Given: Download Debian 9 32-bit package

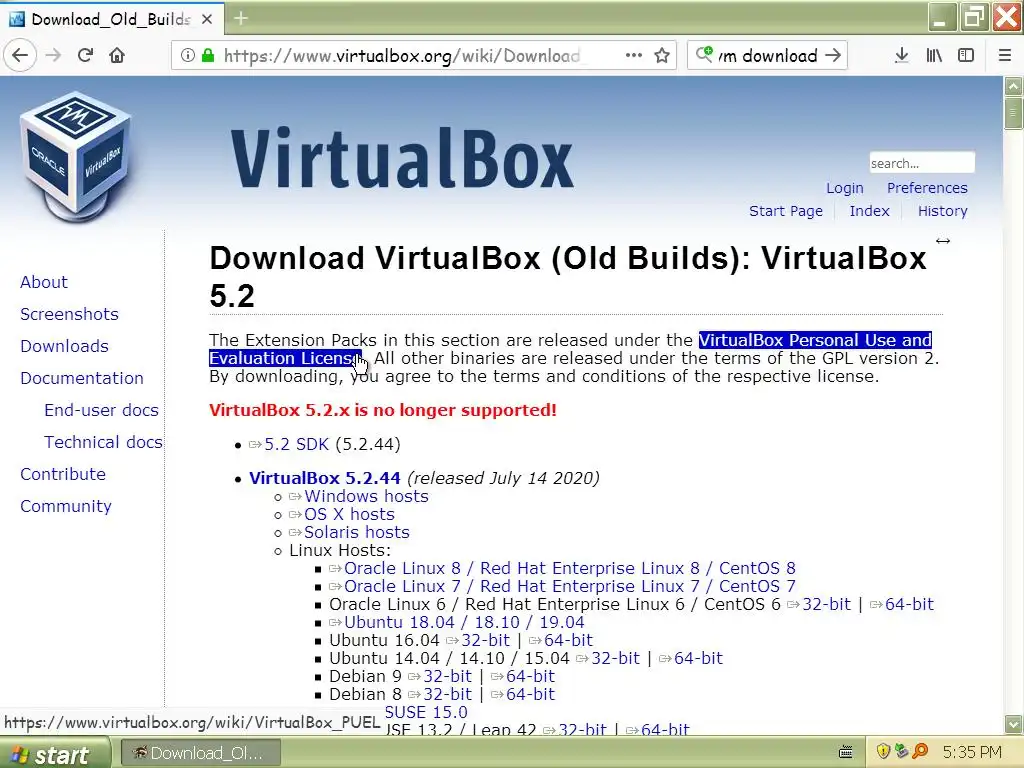Looking at the screenshot, I should coord(447,676).
